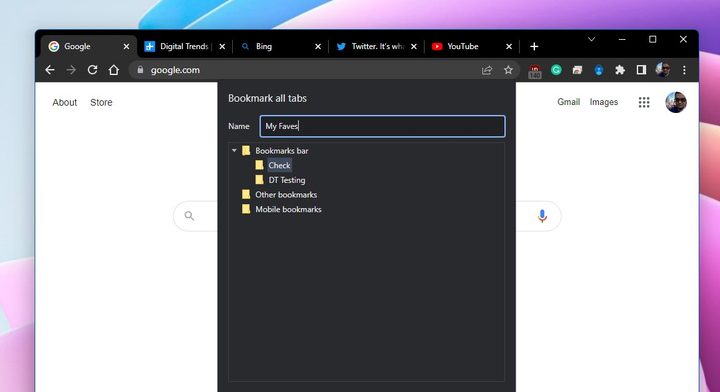Open the Google account avatar on page

coord(676,102)
